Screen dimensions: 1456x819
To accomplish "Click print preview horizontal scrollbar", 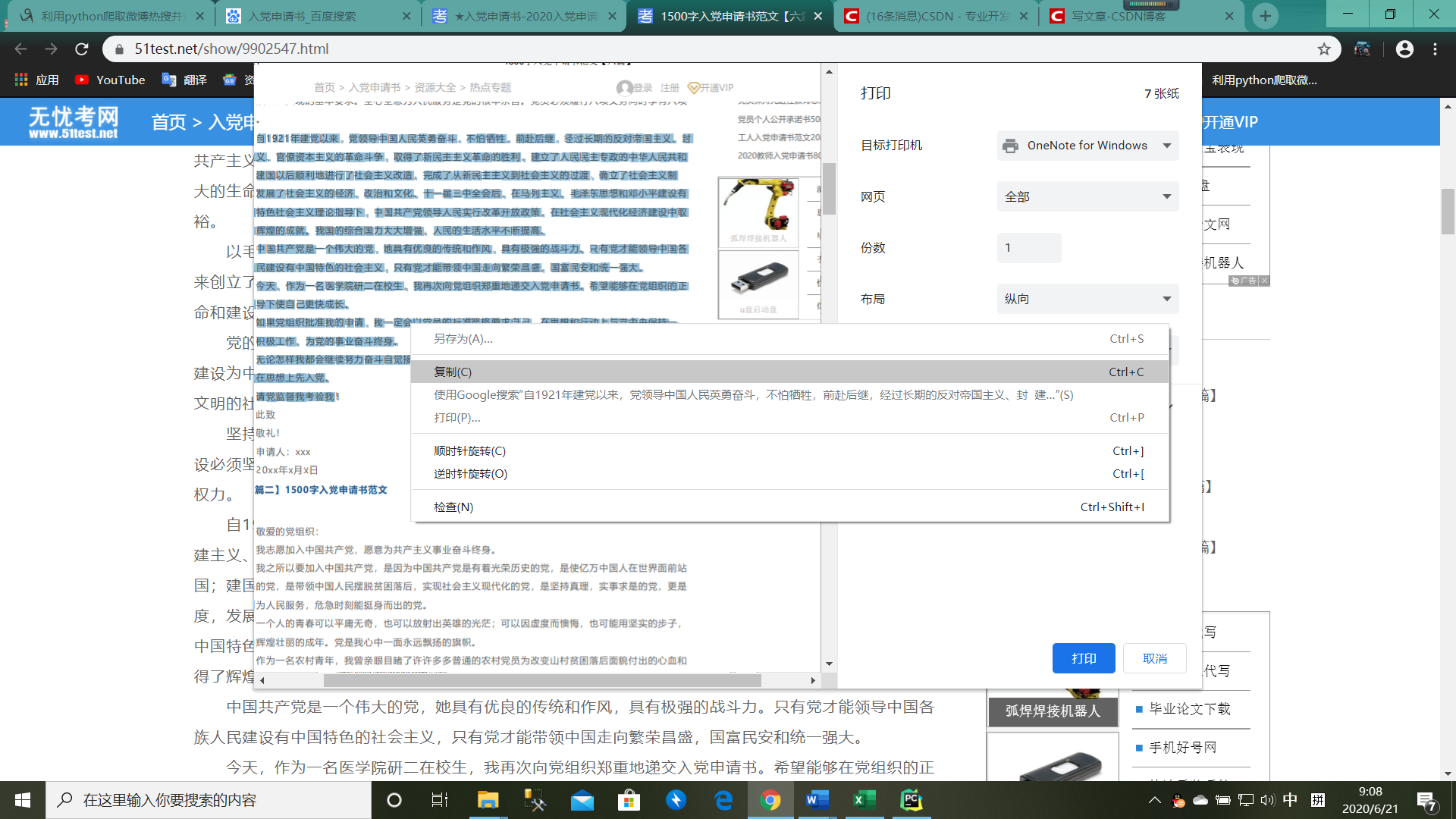I will pyautogui.click(x=541, y=680).
